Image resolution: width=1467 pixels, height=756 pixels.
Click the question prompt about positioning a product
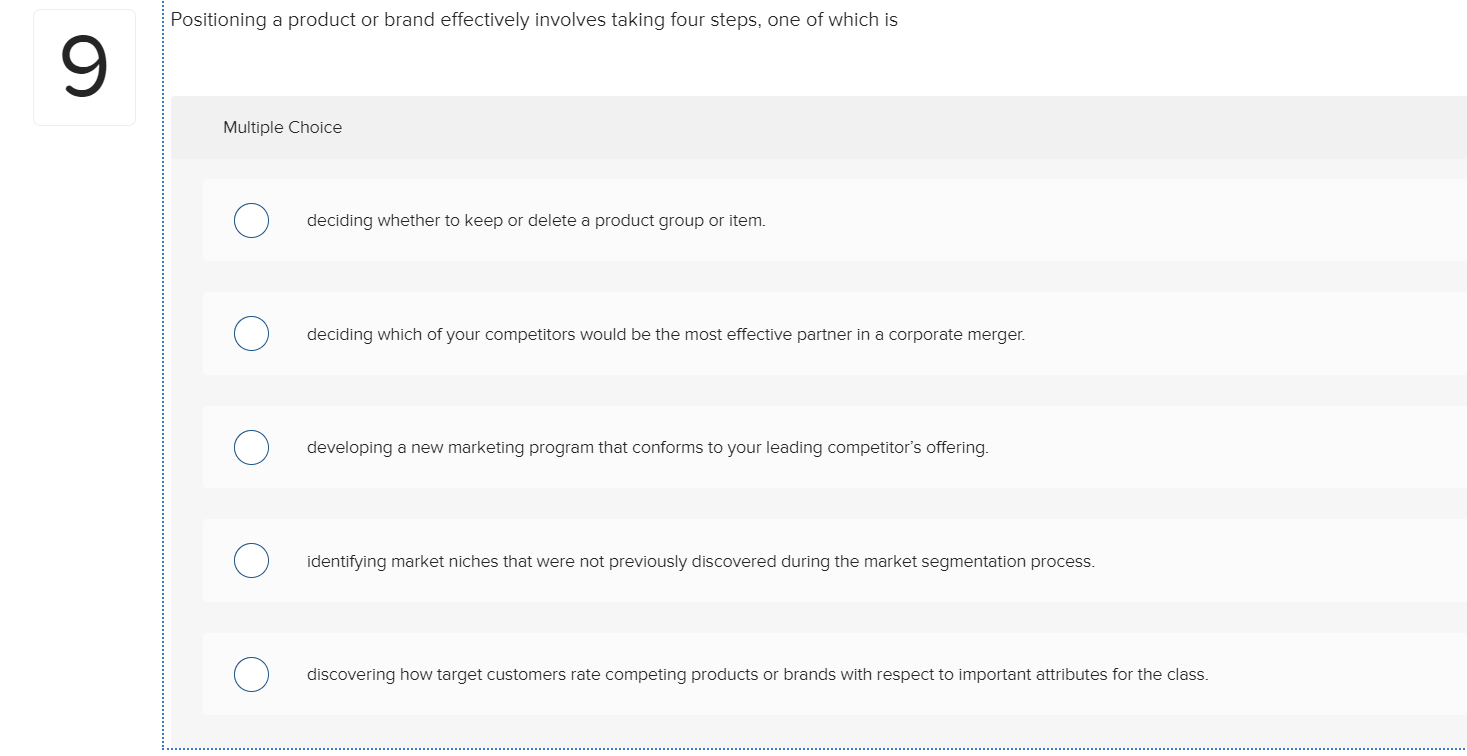pyautogui.click(x=533, y=19)
